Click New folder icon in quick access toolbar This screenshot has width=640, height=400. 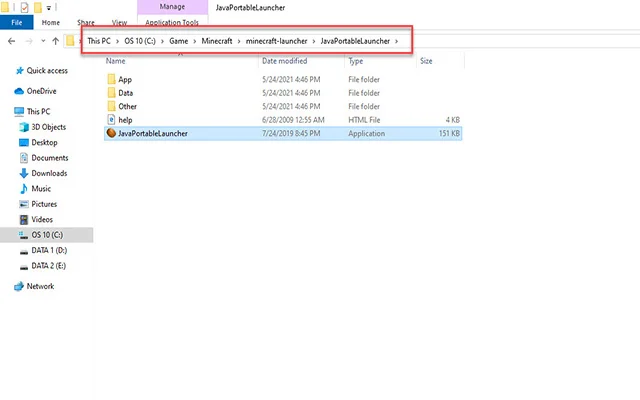pos(38,7)
